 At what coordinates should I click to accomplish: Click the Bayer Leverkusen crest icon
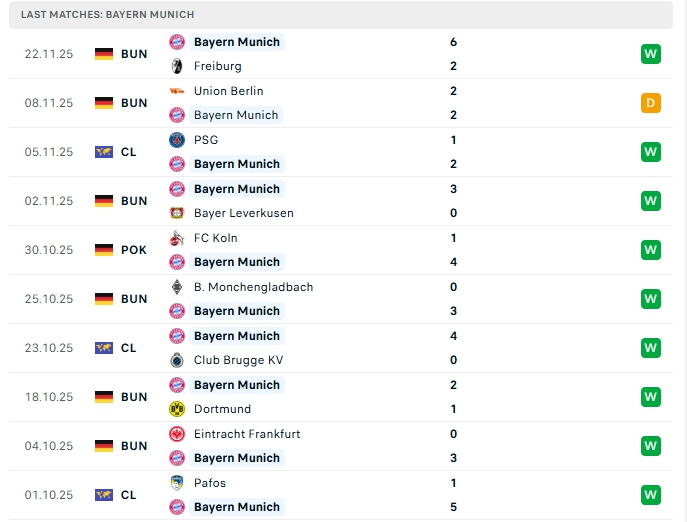[x=177, y=213]
